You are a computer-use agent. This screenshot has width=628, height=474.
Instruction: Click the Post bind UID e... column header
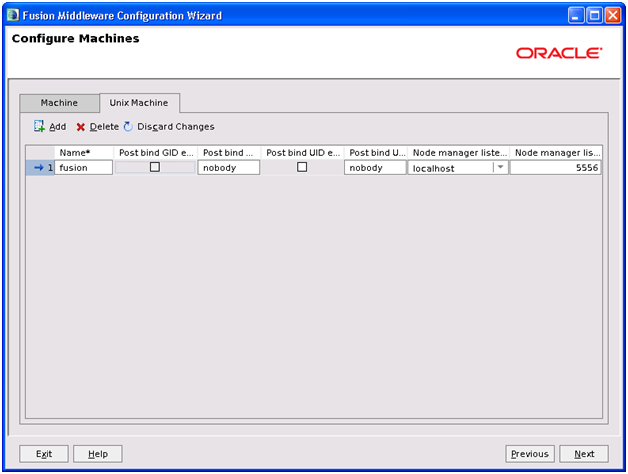[x=302, y=153]
